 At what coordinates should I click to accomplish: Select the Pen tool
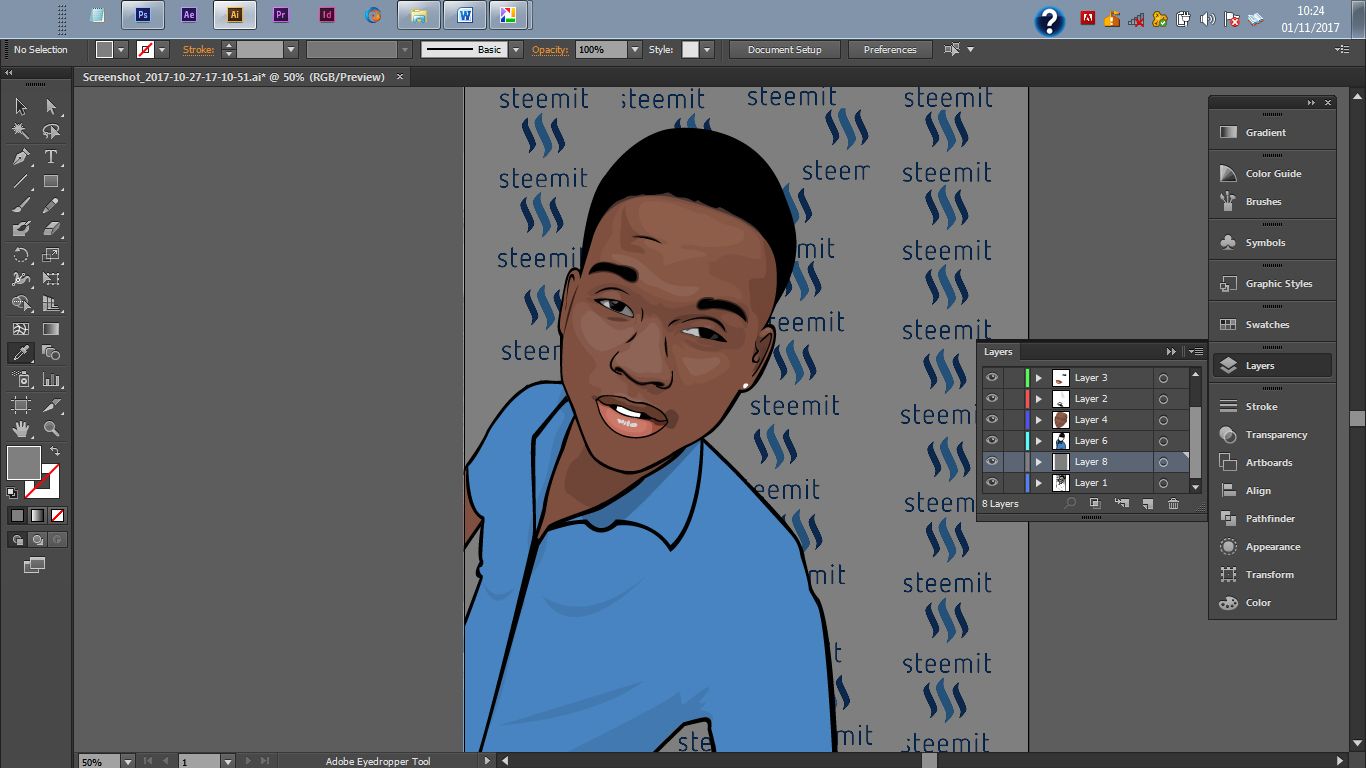21,157
